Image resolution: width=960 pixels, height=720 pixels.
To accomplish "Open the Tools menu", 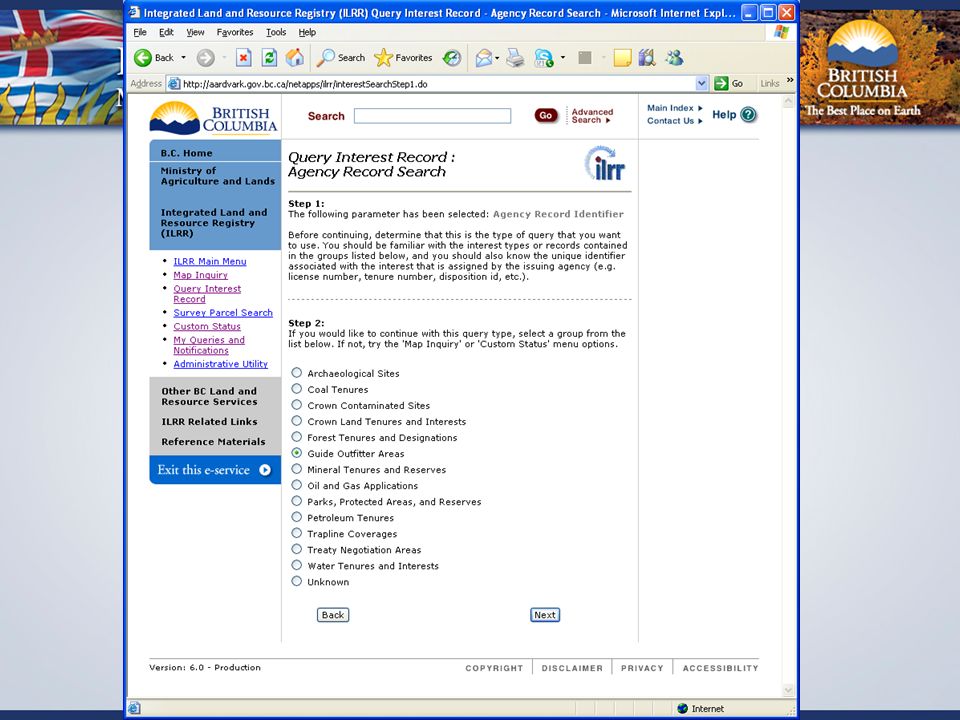I will (x=276, y=32).
